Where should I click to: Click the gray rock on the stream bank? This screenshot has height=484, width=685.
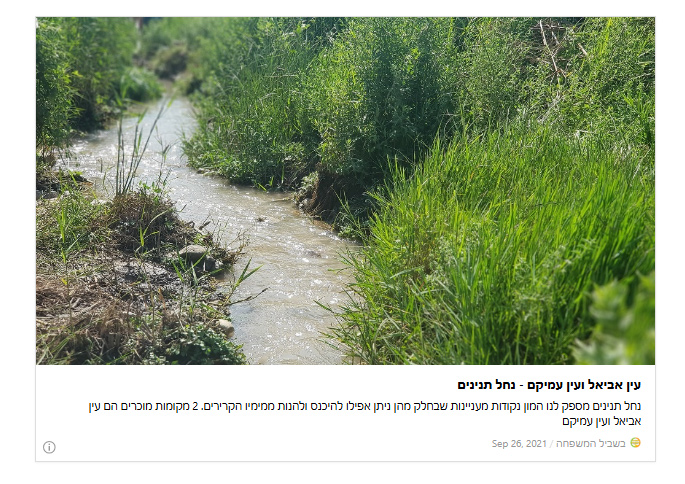pos(193,253)
